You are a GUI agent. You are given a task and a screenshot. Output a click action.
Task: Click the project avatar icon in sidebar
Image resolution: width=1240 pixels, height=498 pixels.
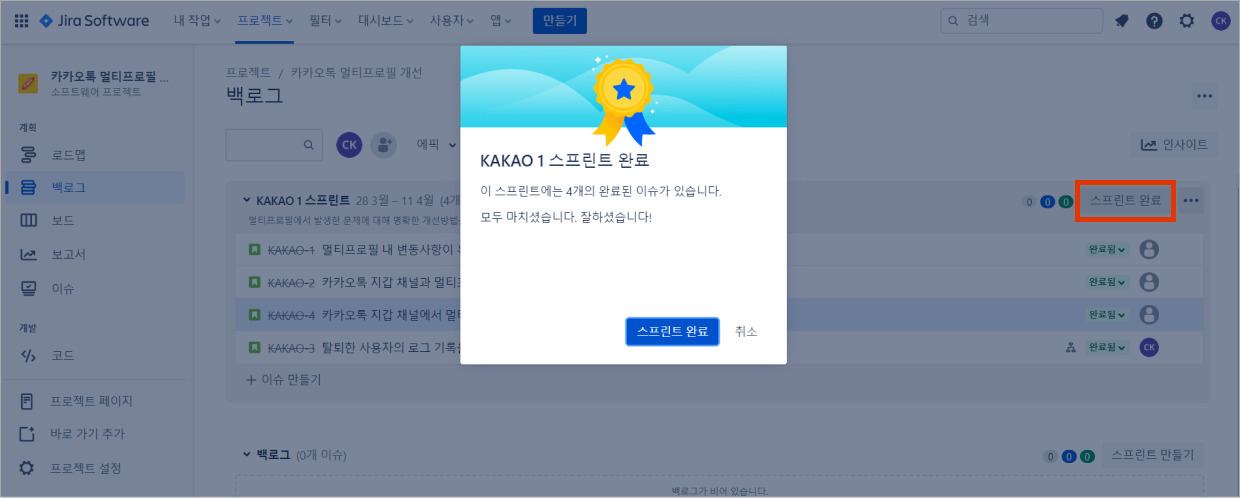(29, 83)
